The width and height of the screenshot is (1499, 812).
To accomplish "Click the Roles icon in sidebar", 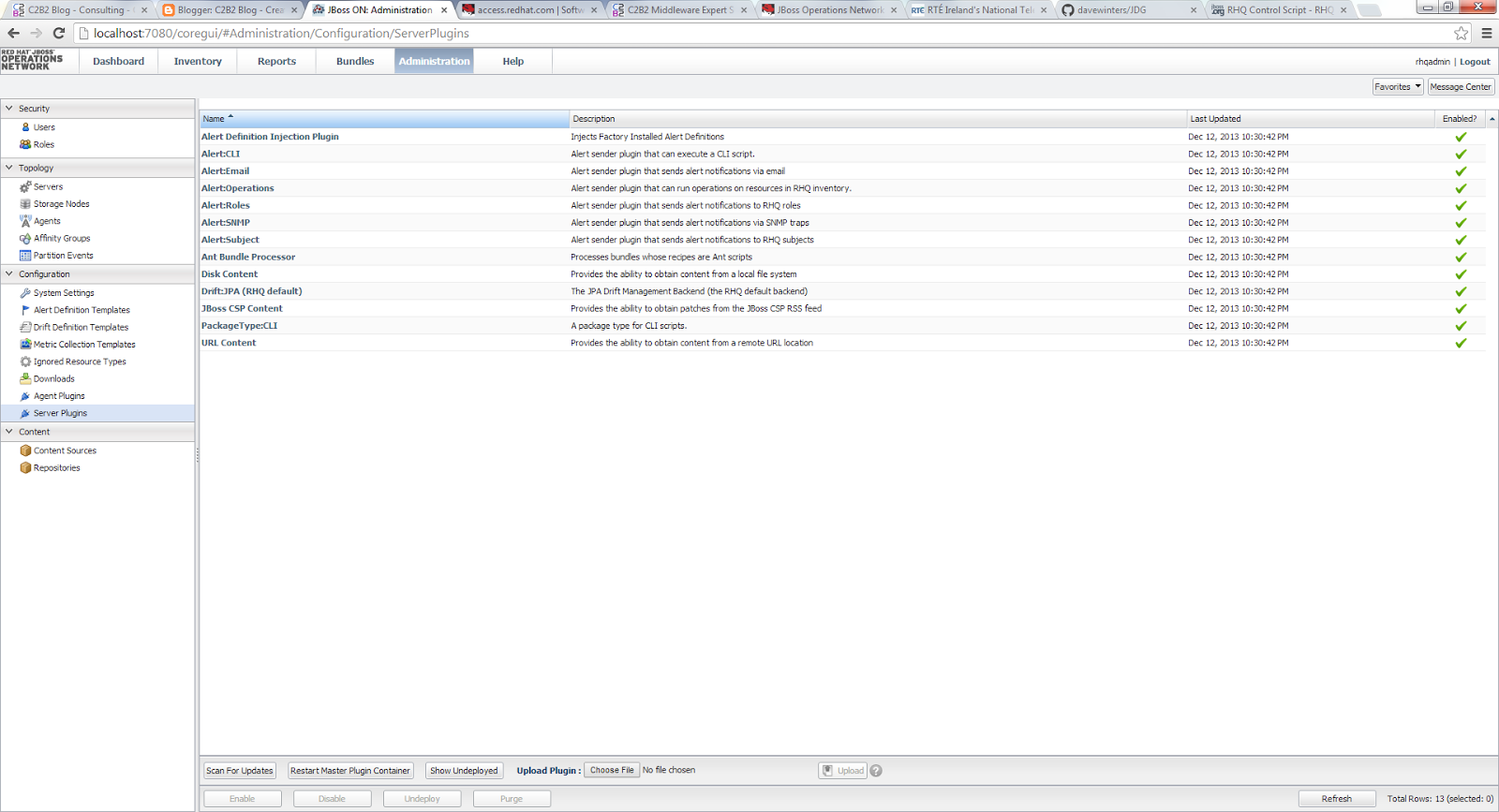I will [25, 144].
